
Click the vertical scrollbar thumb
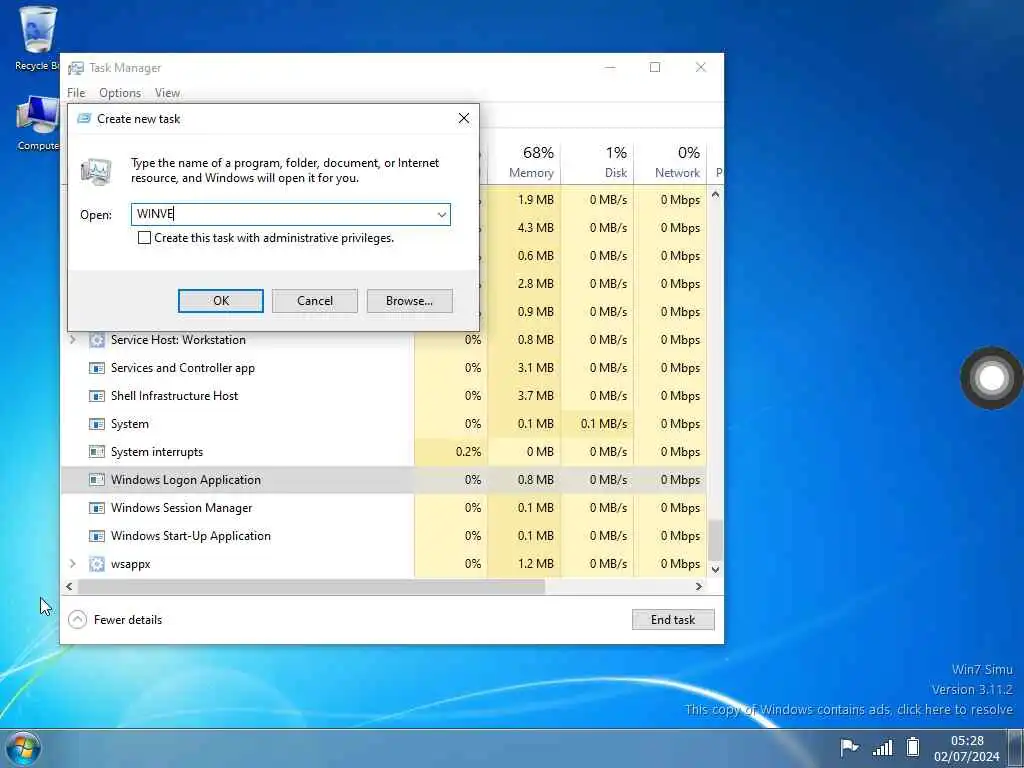[716, 539]
